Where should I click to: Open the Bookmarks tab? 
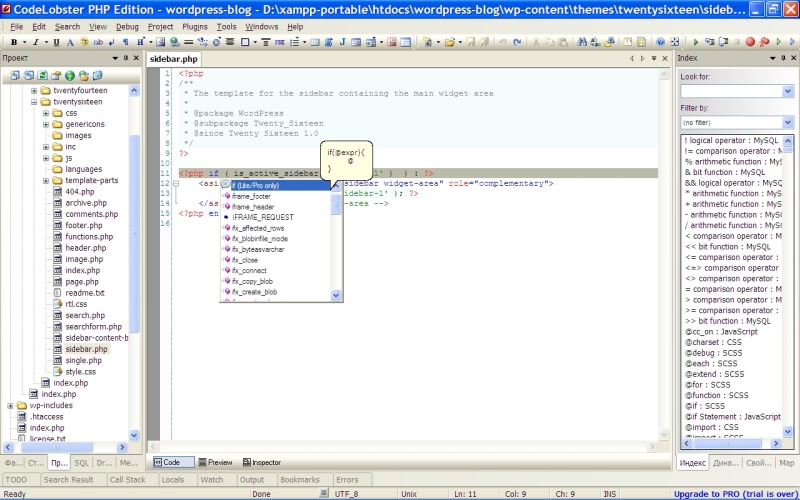coord(299,480)
